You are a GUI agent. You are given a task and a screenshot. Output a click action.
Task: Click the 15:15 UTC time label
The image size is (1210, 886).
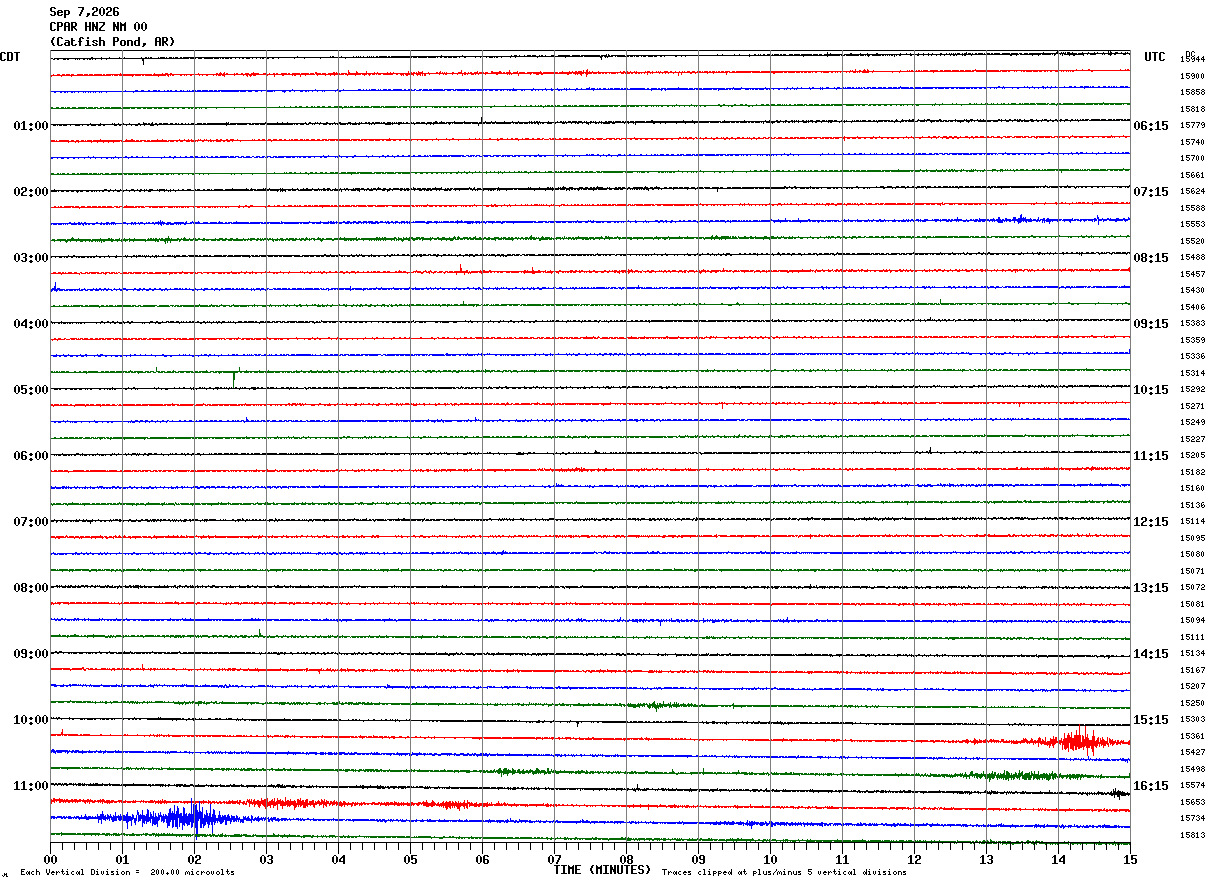[x=1151, y=720]
